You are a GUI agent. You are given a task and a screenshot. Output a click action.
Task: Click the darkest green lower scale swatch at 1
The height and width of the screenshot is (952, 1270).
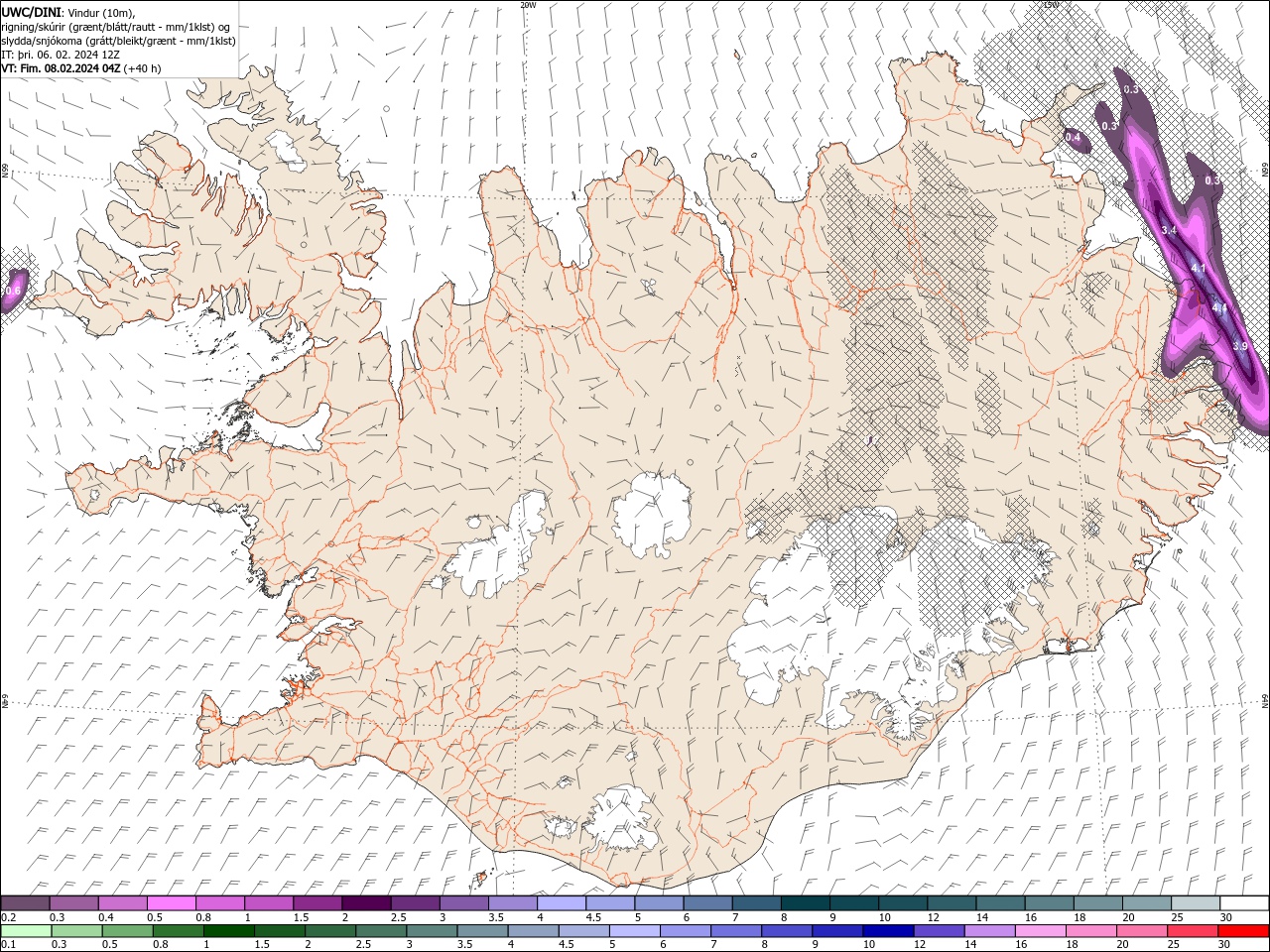pyautogui.click(x=229, y=931)
